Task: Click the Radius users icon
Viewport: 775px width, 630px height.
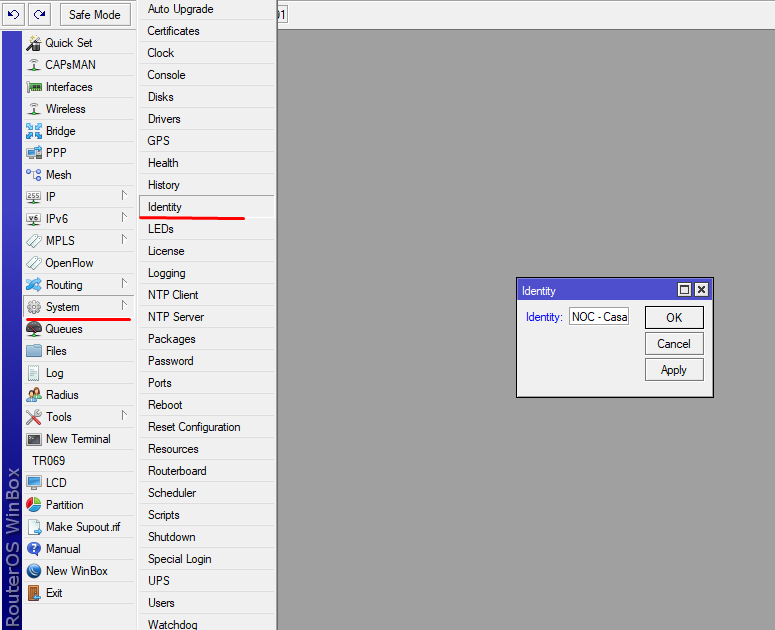Action: pyautogui.click(x=34, y=395)
